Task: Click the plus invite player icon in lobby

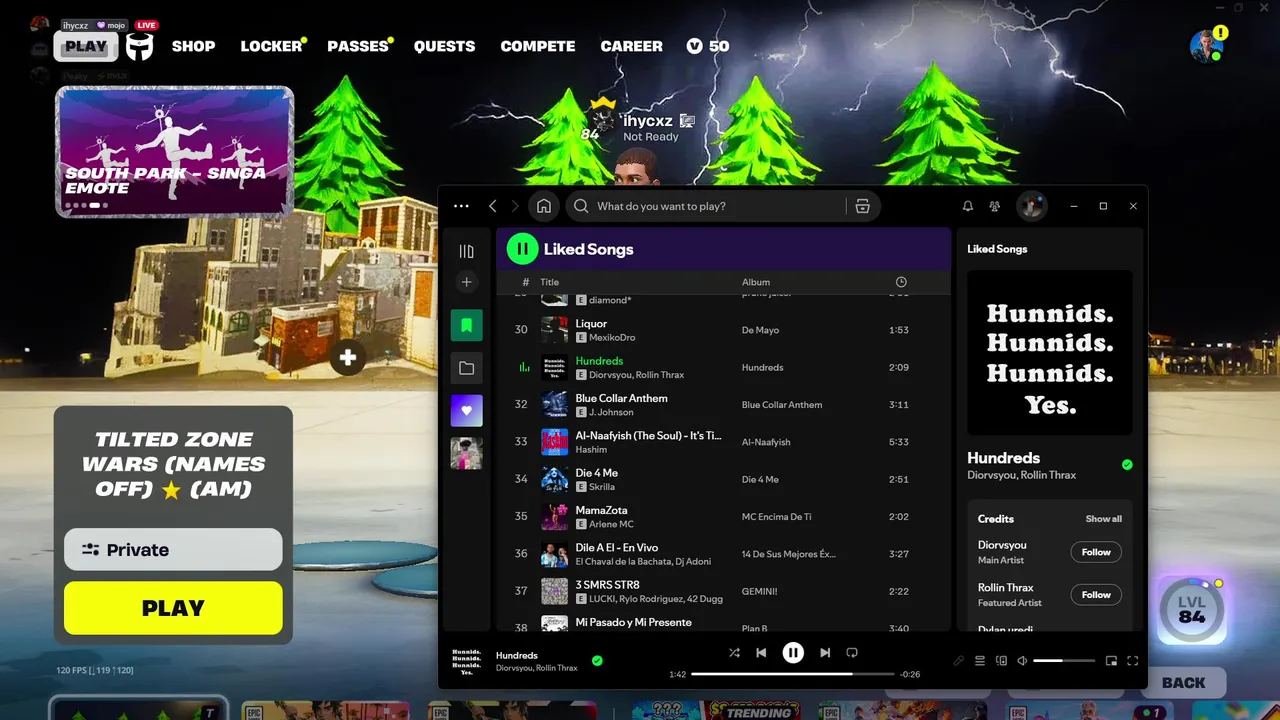Action: (348, 358)
